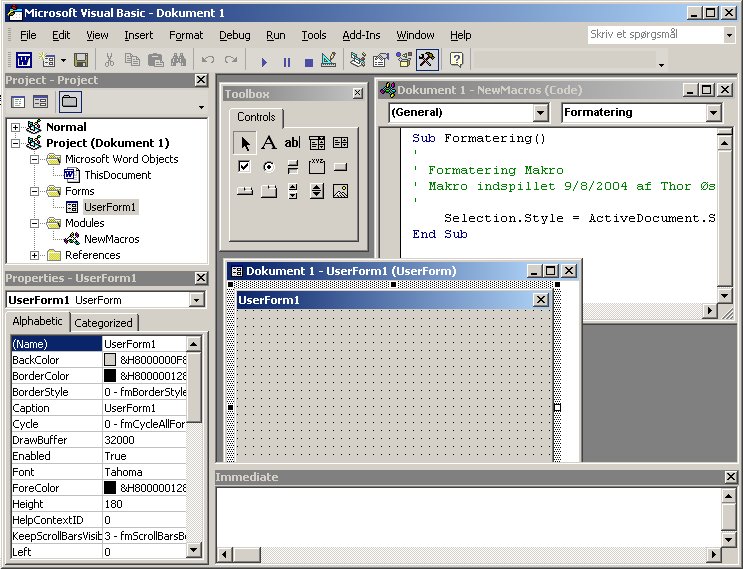Click the Caption property value UserForm1
The image size is (743, 569).
144,408
